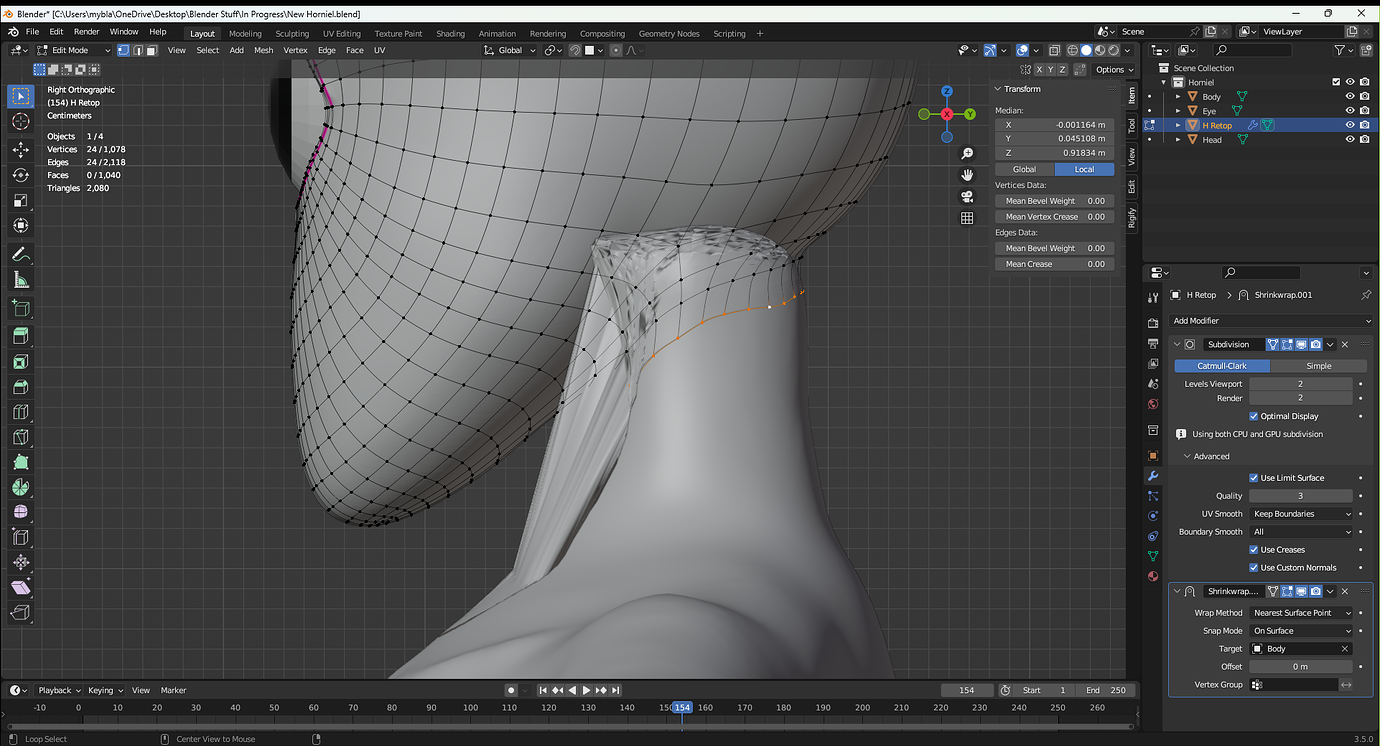This screenshot has width=1380, height=746.
Task: Select the Move tool in left toolbar
Action: tap(21, 149)
